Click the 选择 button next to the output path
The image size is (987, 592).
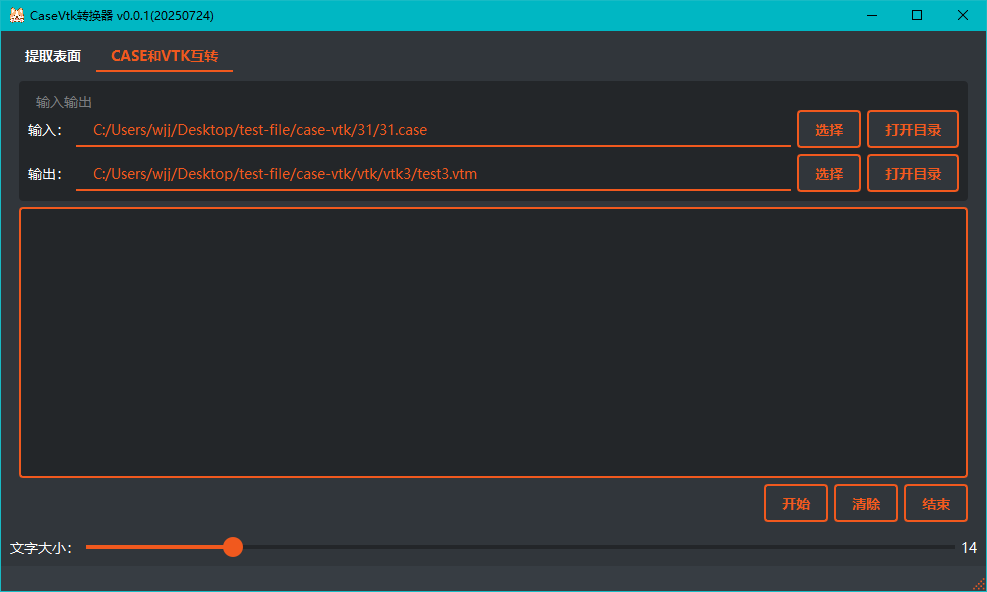click(x=828, y=172)
